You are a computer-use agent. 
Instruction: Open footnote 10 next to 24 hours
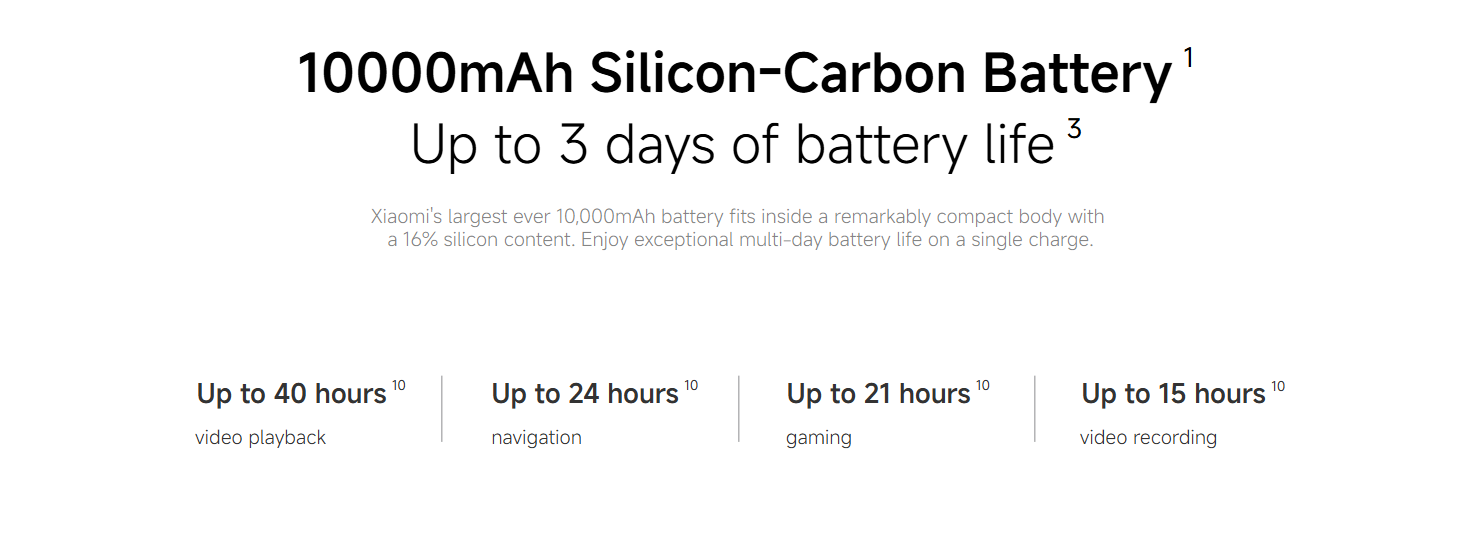691,386
